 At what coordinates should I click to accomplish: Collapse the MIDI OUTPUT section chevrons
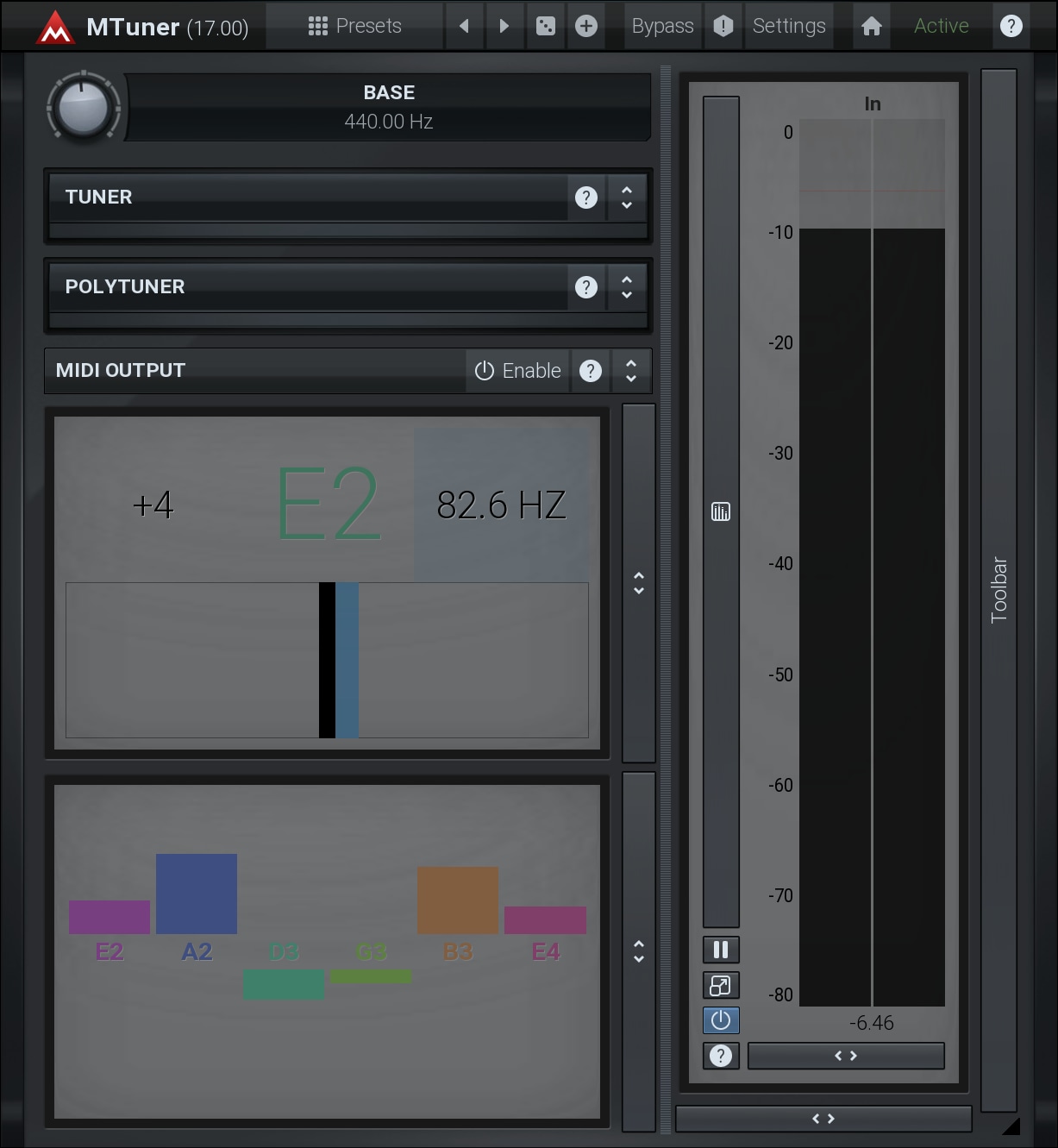pos(631,371)
